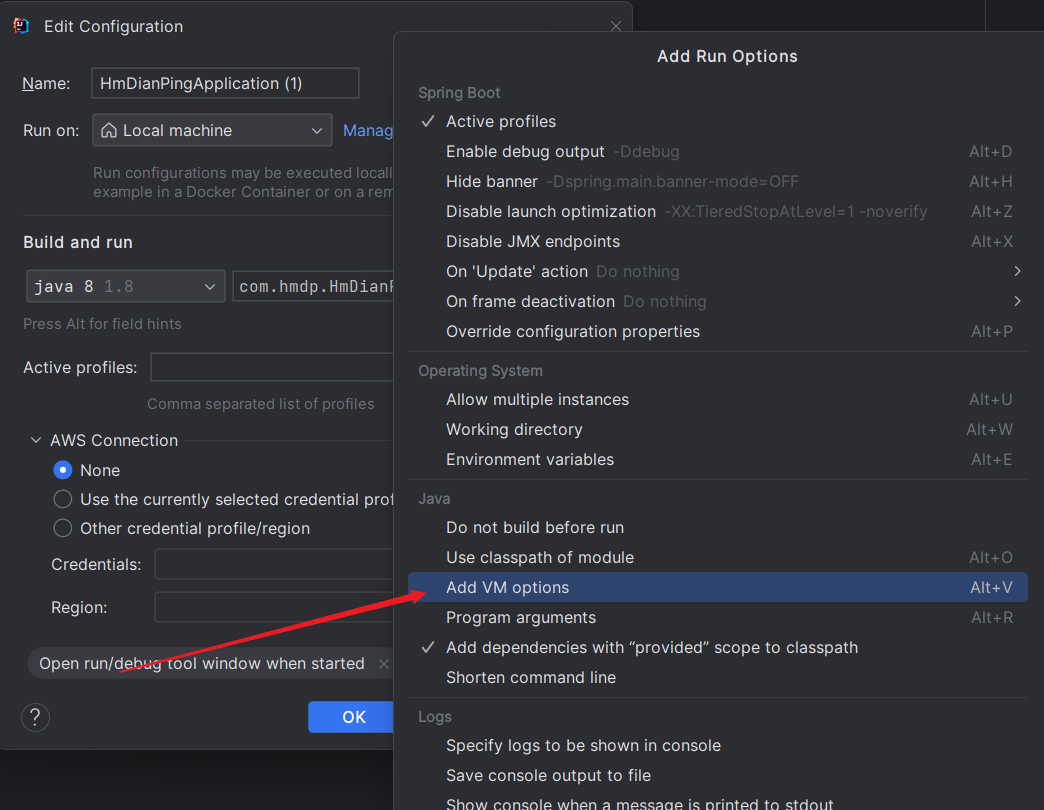1044x810 pixels.
Task: Open the Credentials dropdown field
Action: coord(274,564)
